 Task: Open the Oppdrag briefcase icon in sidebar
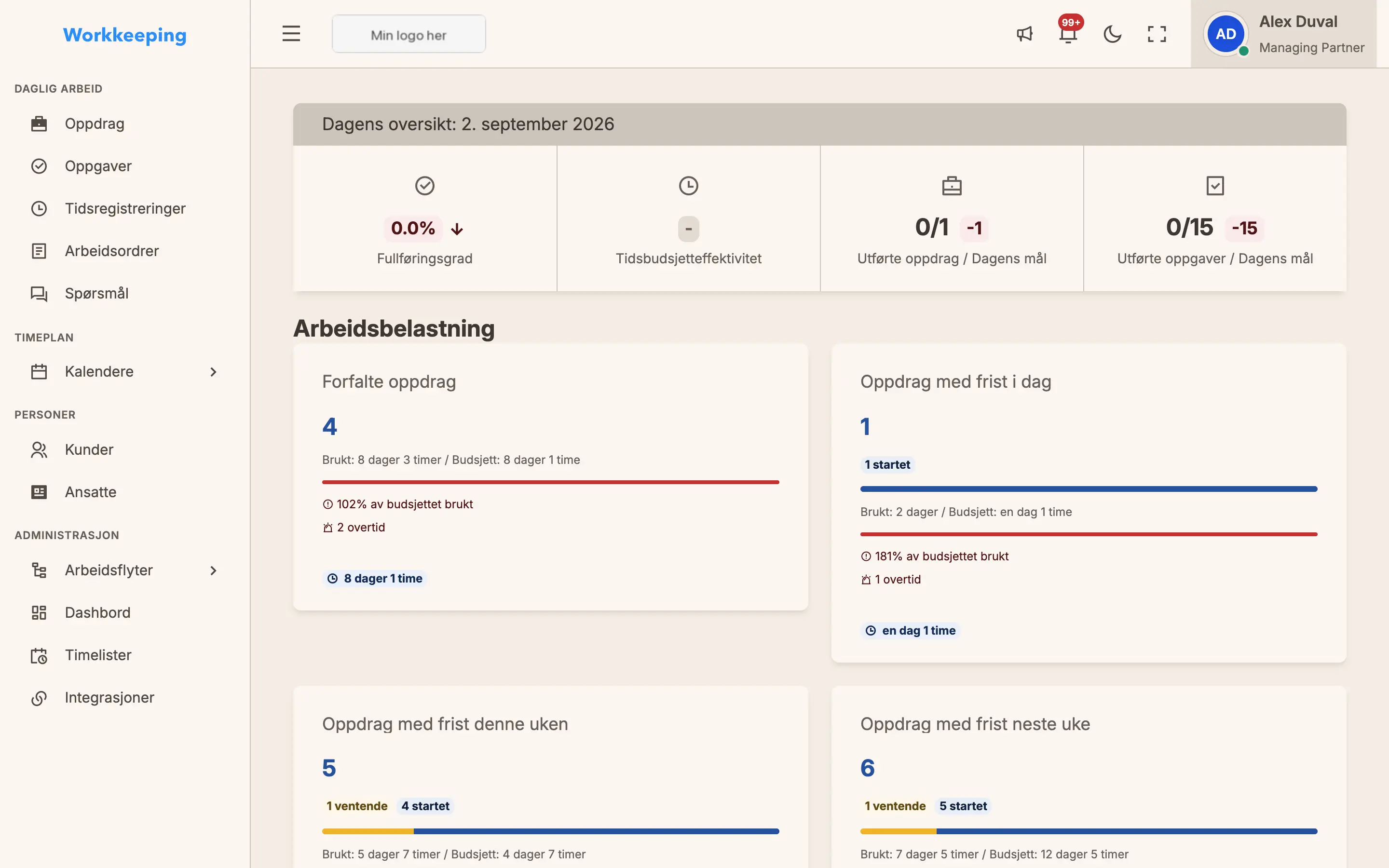tap(39, 123)
